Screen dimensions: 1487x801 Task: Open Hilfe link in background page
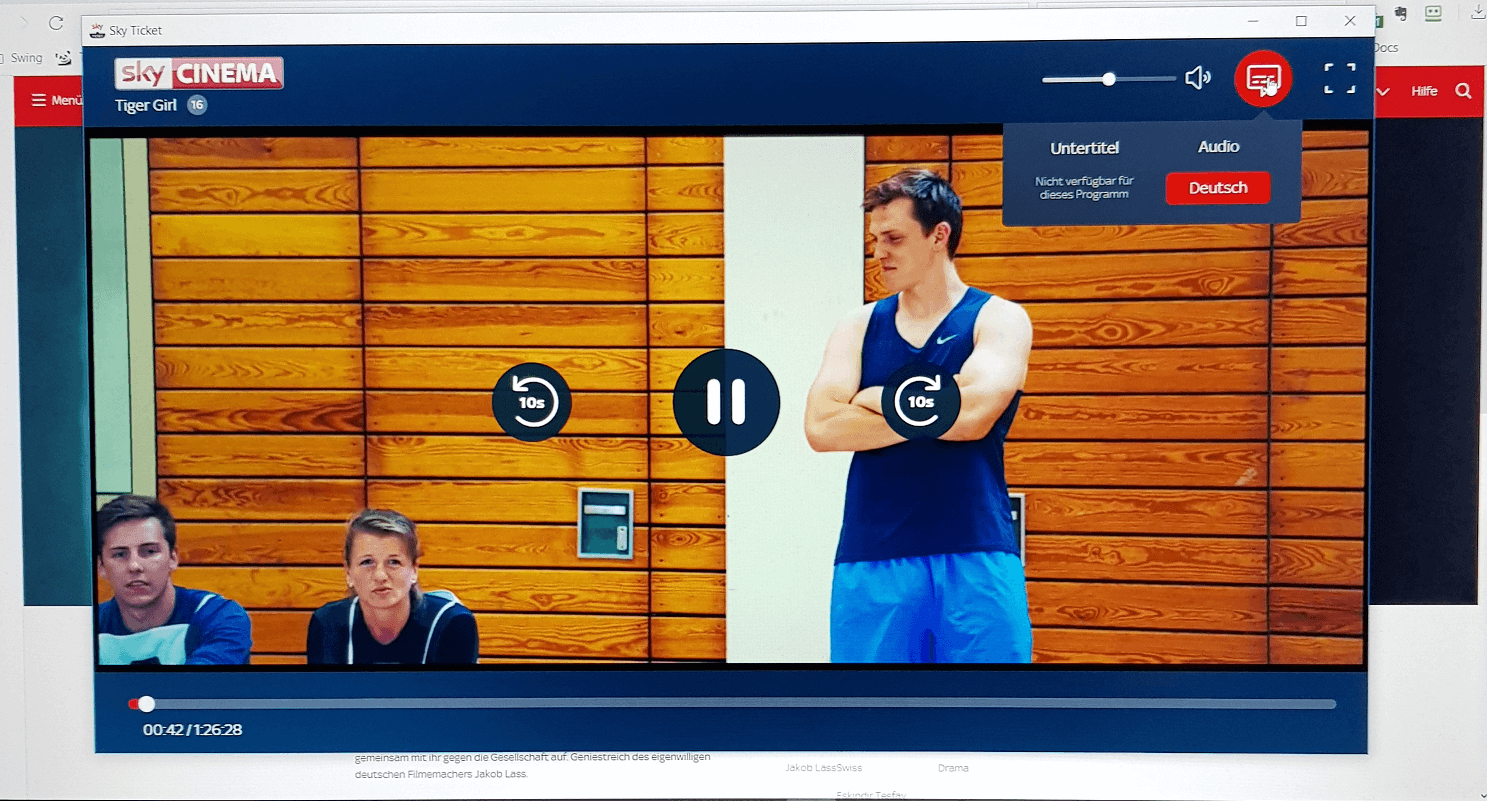pos(1424,91)
